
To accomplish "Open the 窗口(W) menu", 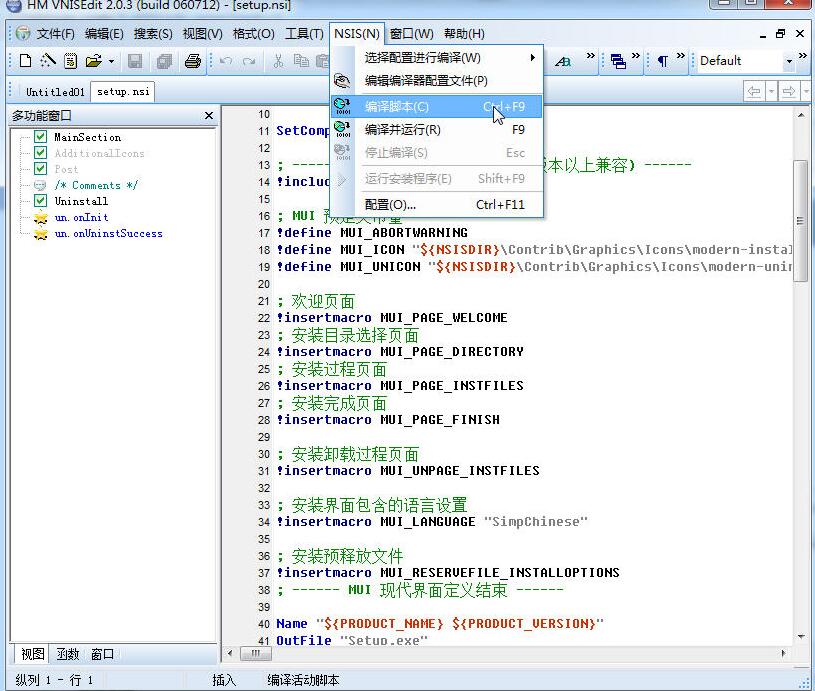I will pyautogui.click(x=412, y=34).
